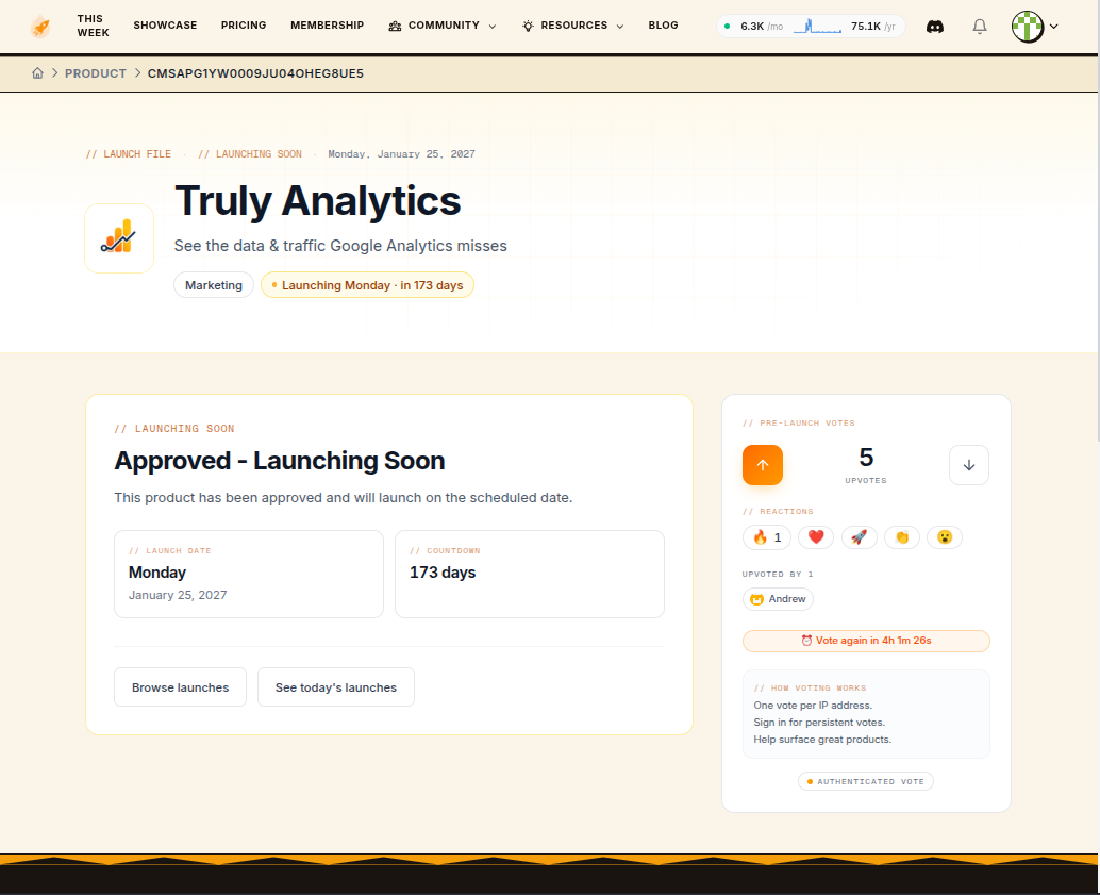Open the Pricing menu item
This screenshot has width=1100, height=895.
pyautogui.click(x=243, y=25)
